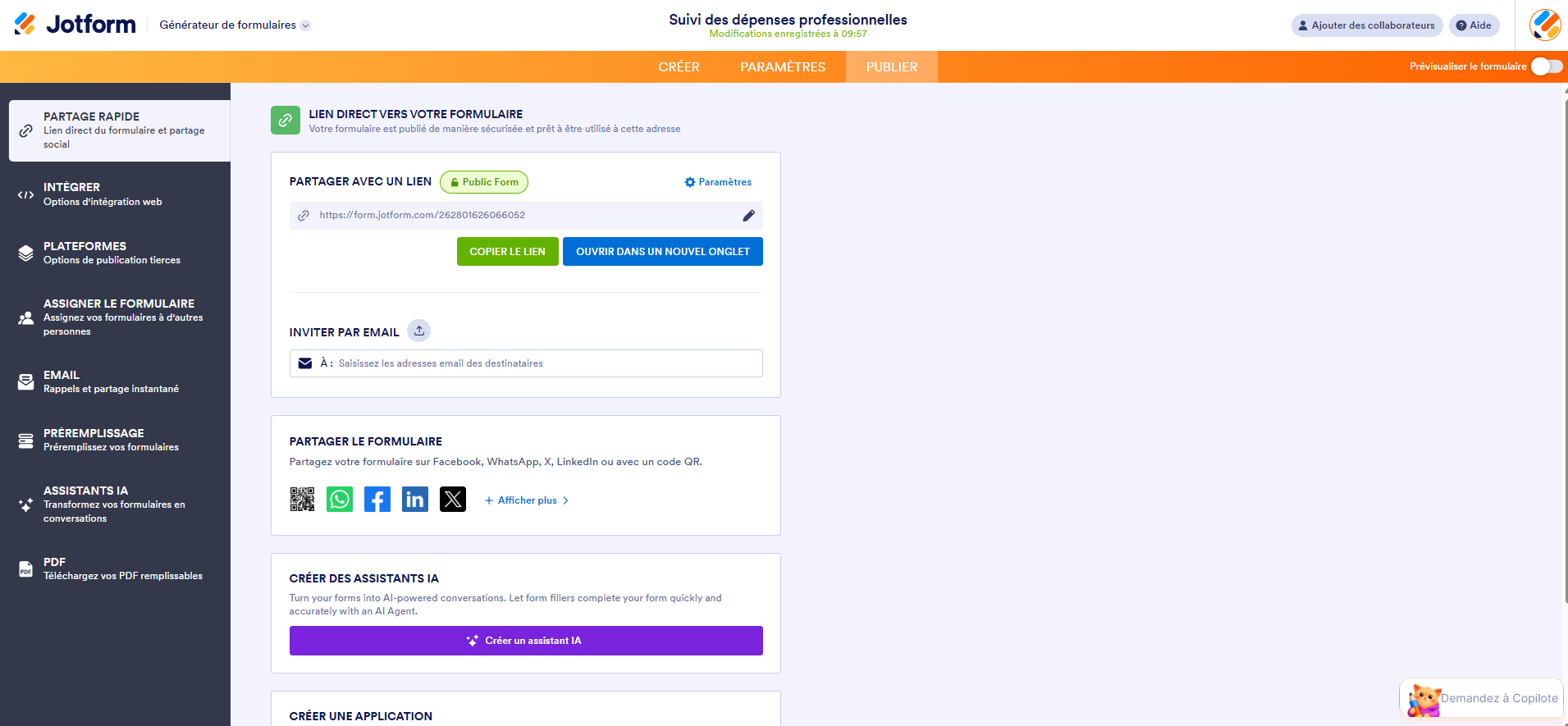Click the QR code share icon
1568x726 pixels.
pos(302,499)
